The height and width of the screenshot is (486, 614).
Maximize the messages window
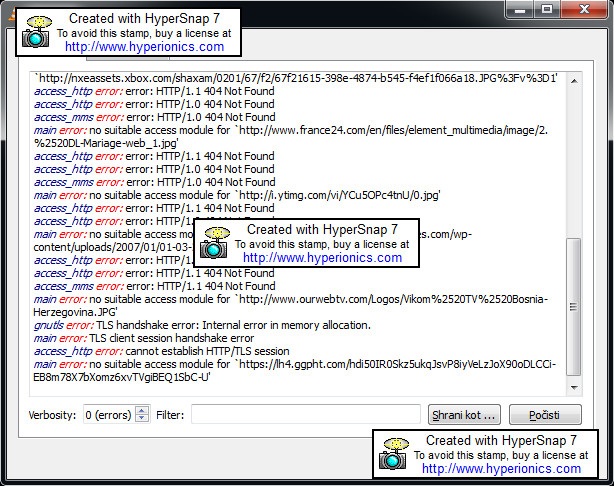coord(547,9)
